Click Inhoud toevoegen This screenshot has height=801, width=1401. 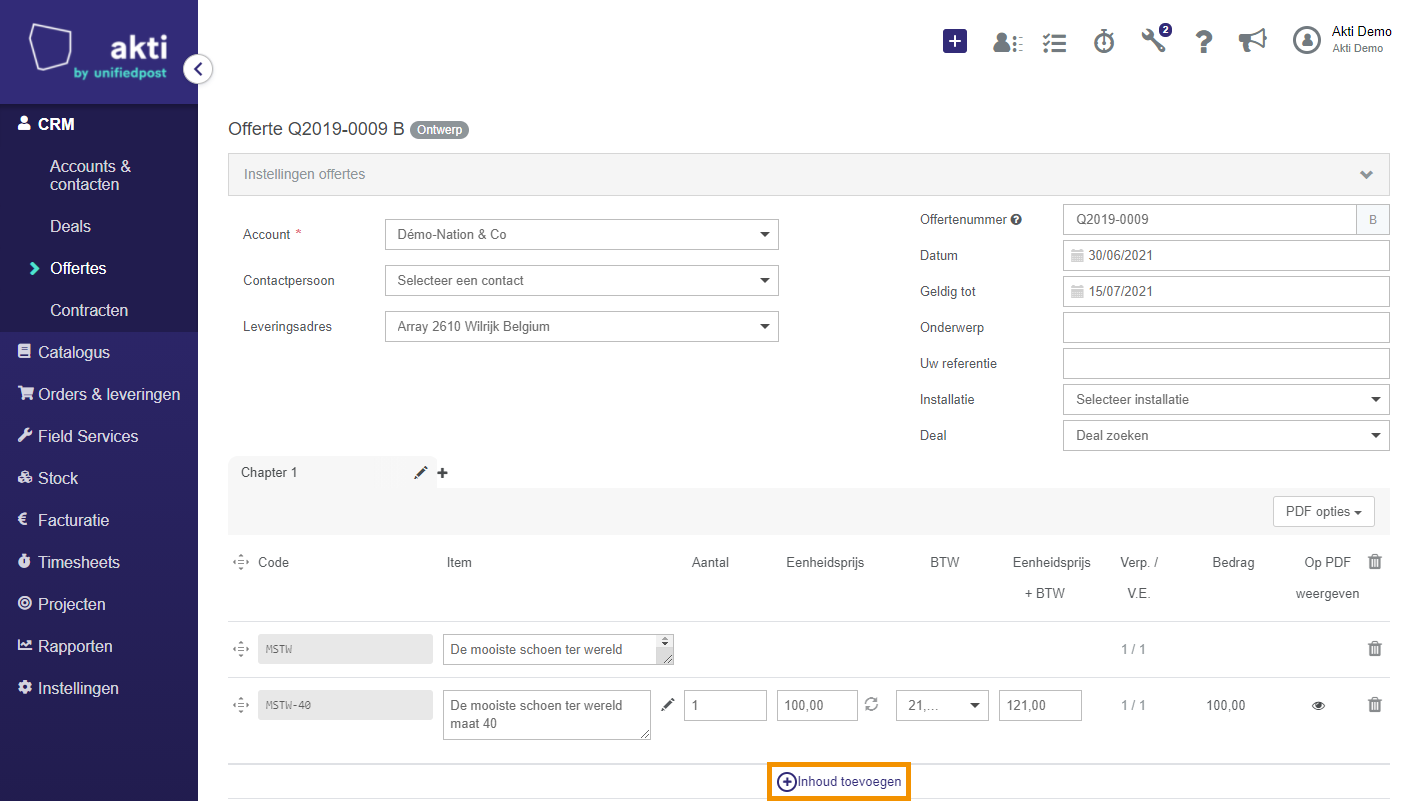coord(839,782)
